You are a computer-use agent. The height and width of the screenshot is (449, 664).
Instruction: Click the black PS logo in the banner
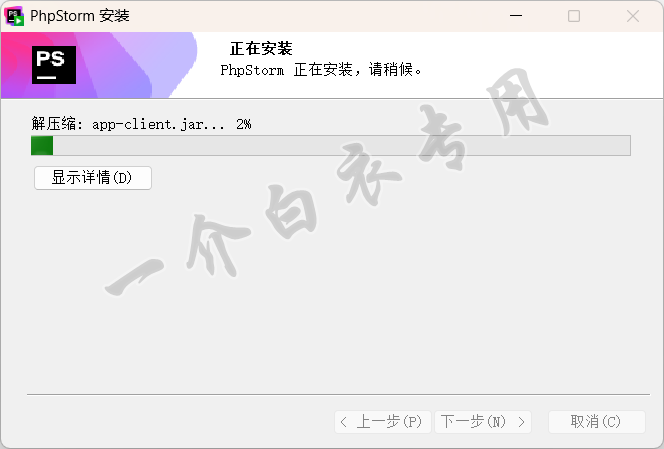coord(54,65)
